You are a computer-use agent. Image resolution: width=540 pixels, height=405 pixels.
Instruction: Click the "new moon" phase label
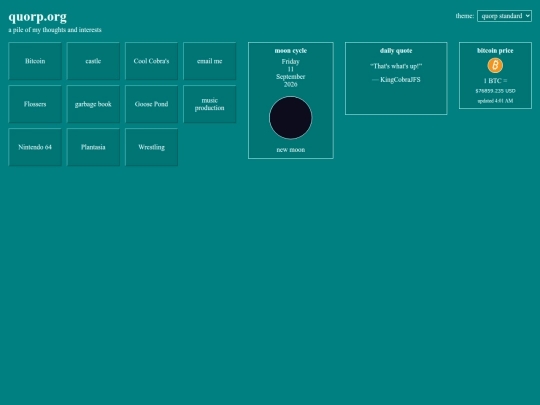[x=291, y=150]
